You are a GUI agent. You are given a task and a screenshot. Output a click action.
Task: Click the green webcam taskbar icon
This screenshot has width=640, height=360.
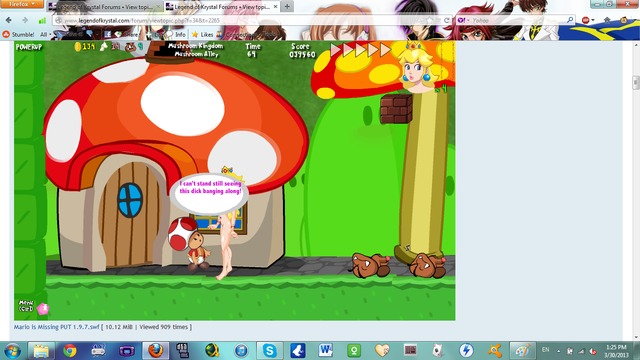point(354,351)
